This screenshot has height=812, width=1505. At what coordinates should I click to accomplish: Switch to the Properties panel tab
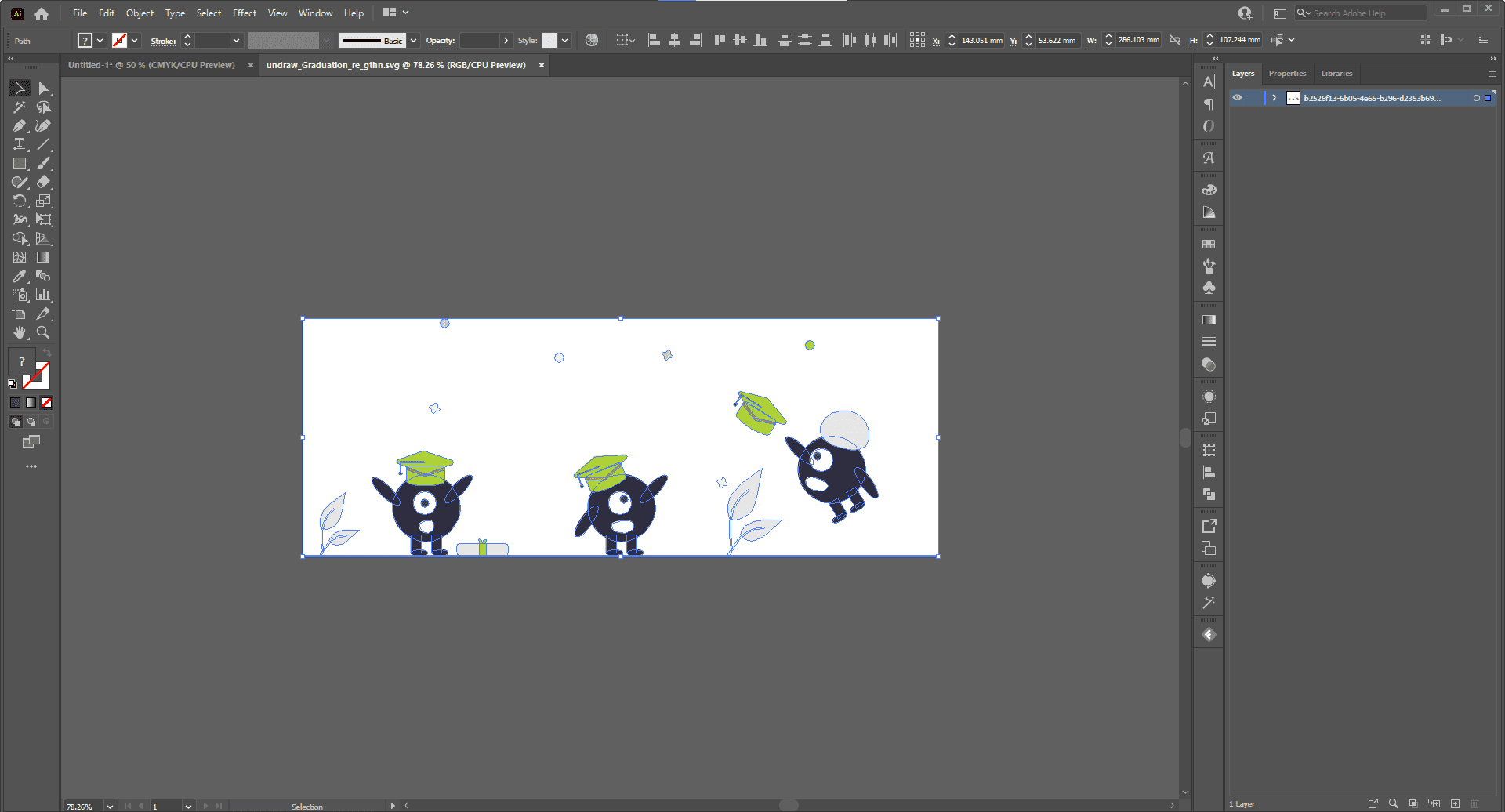1287,74
